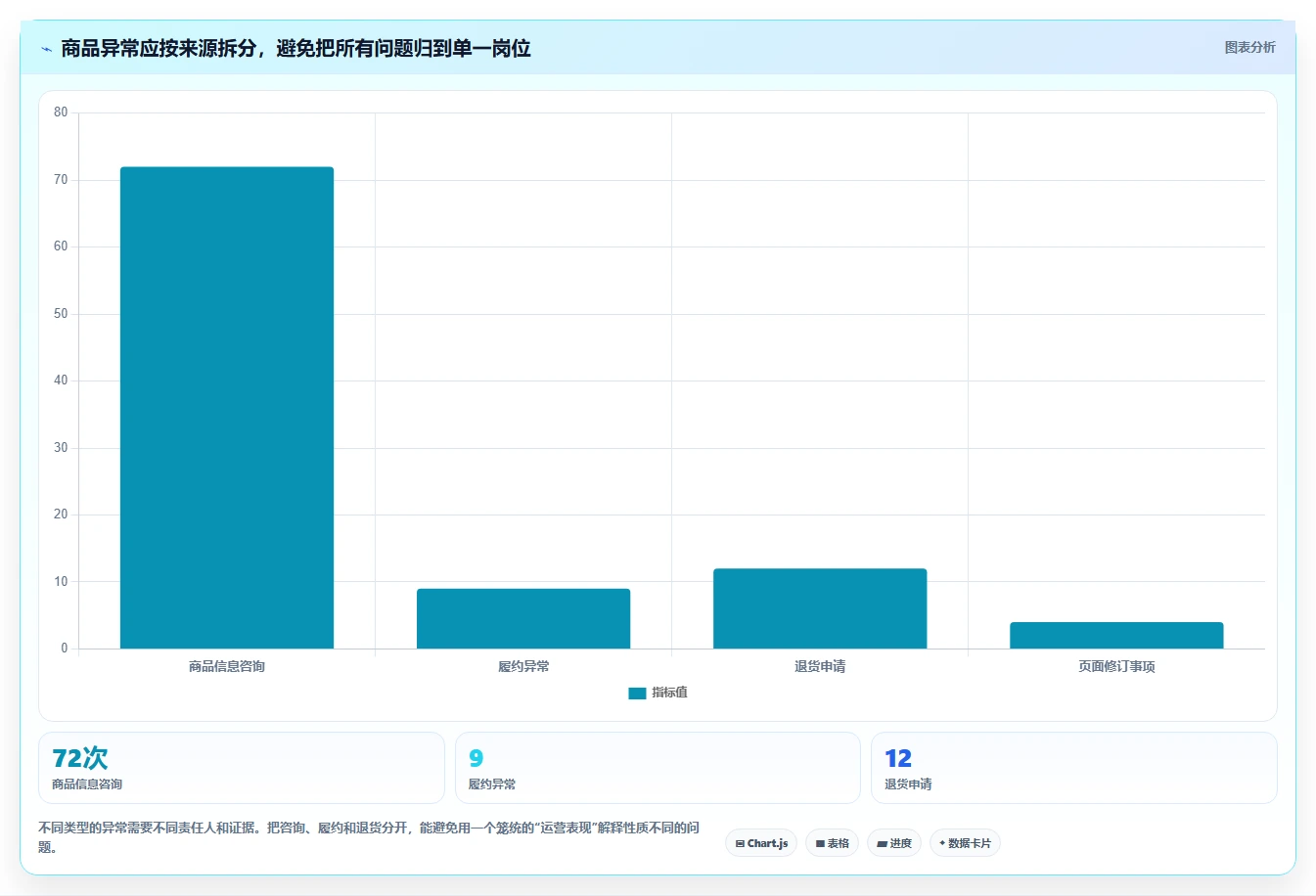Open the 退货申请 data card showing 12
Screen dimensions: 1316x896
(1074, 768)
